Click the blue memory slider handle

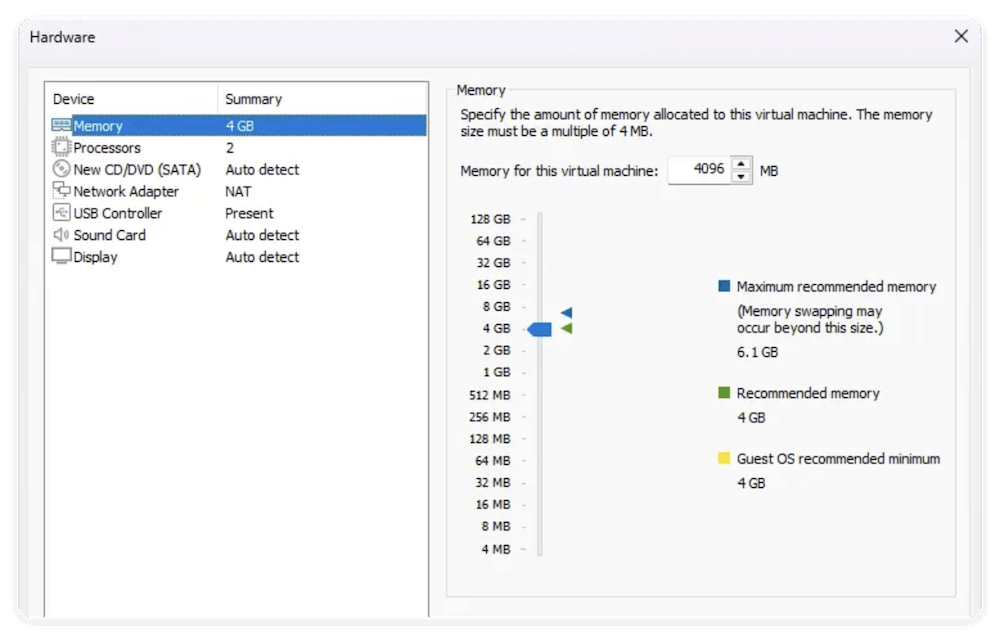(x=540, y=328)
